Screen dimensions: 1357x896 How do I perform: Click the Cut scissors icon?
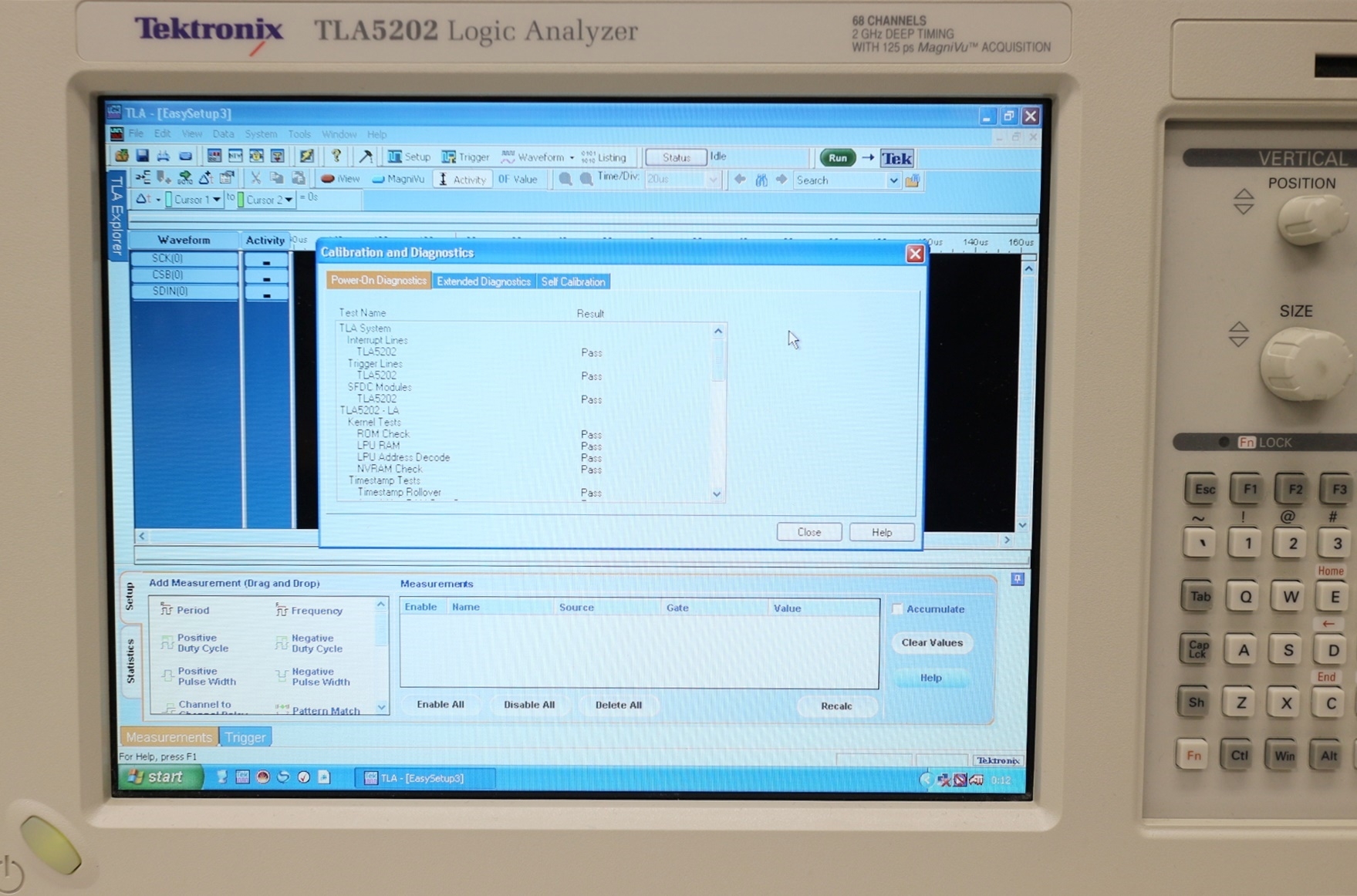click(x=255, y=178)
